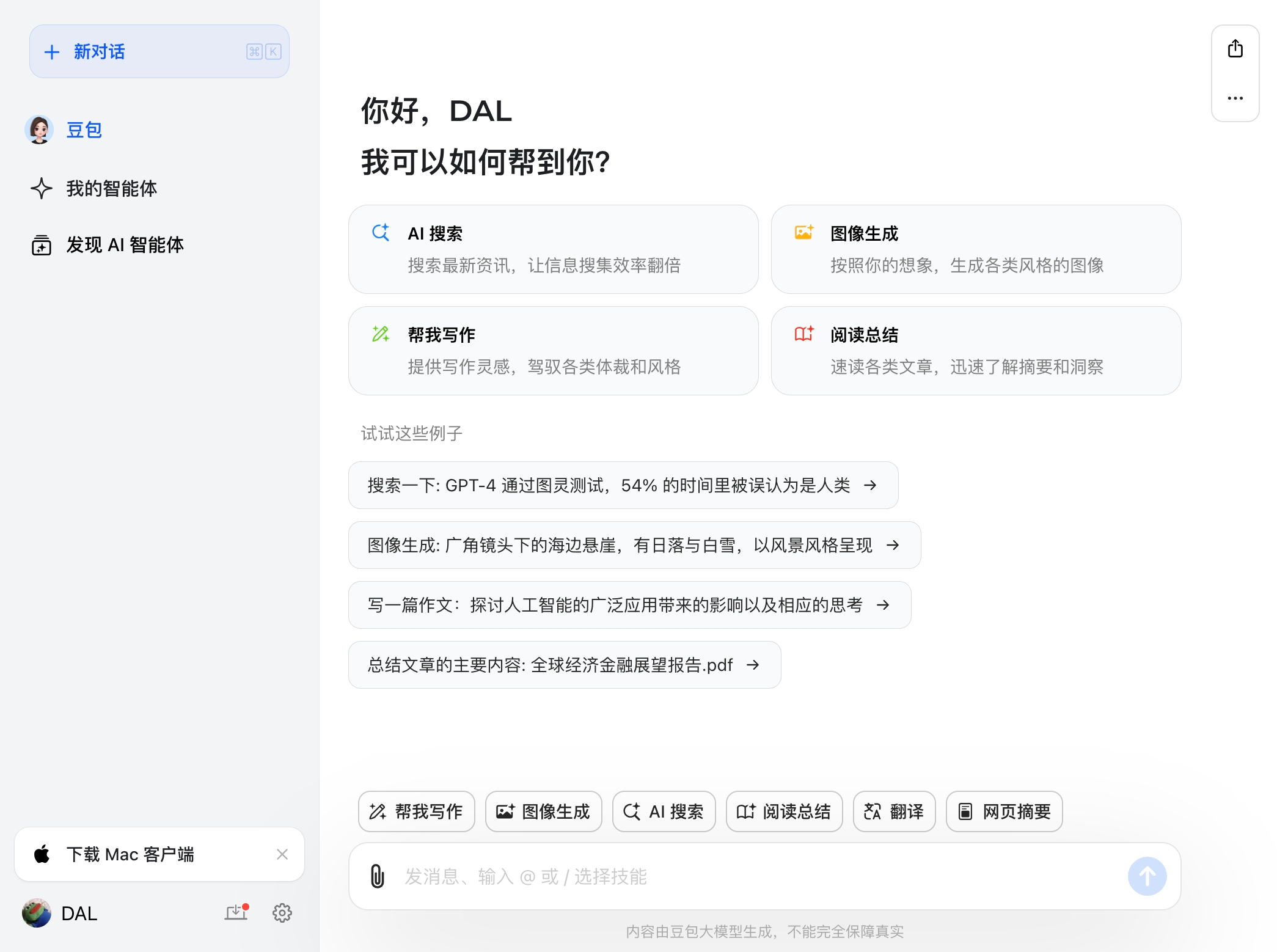Open settings via the gear icon
The width and height of the screenshot is (1277, 952).
click(x=282, y=913)
